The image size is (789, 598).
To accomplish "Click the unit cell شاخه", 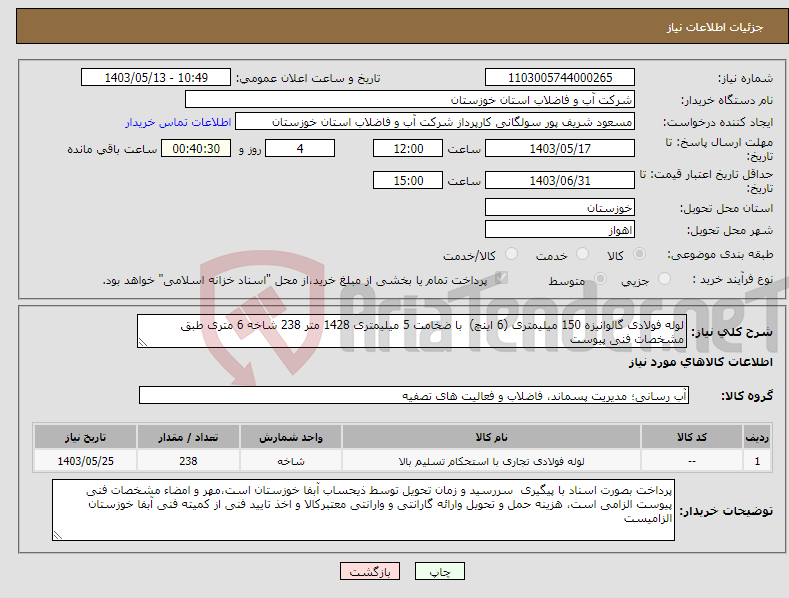I will (x=291, y=461).
